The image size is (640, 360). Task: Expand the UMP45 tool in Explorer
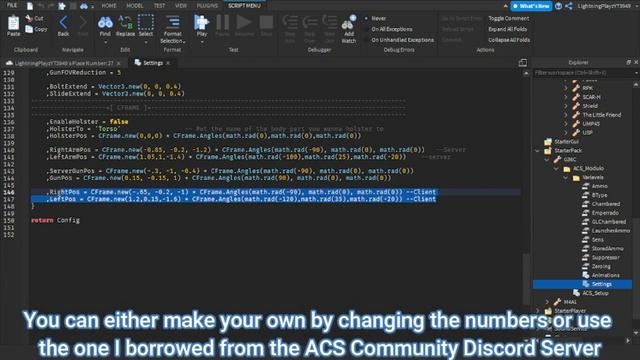[566, 124]
